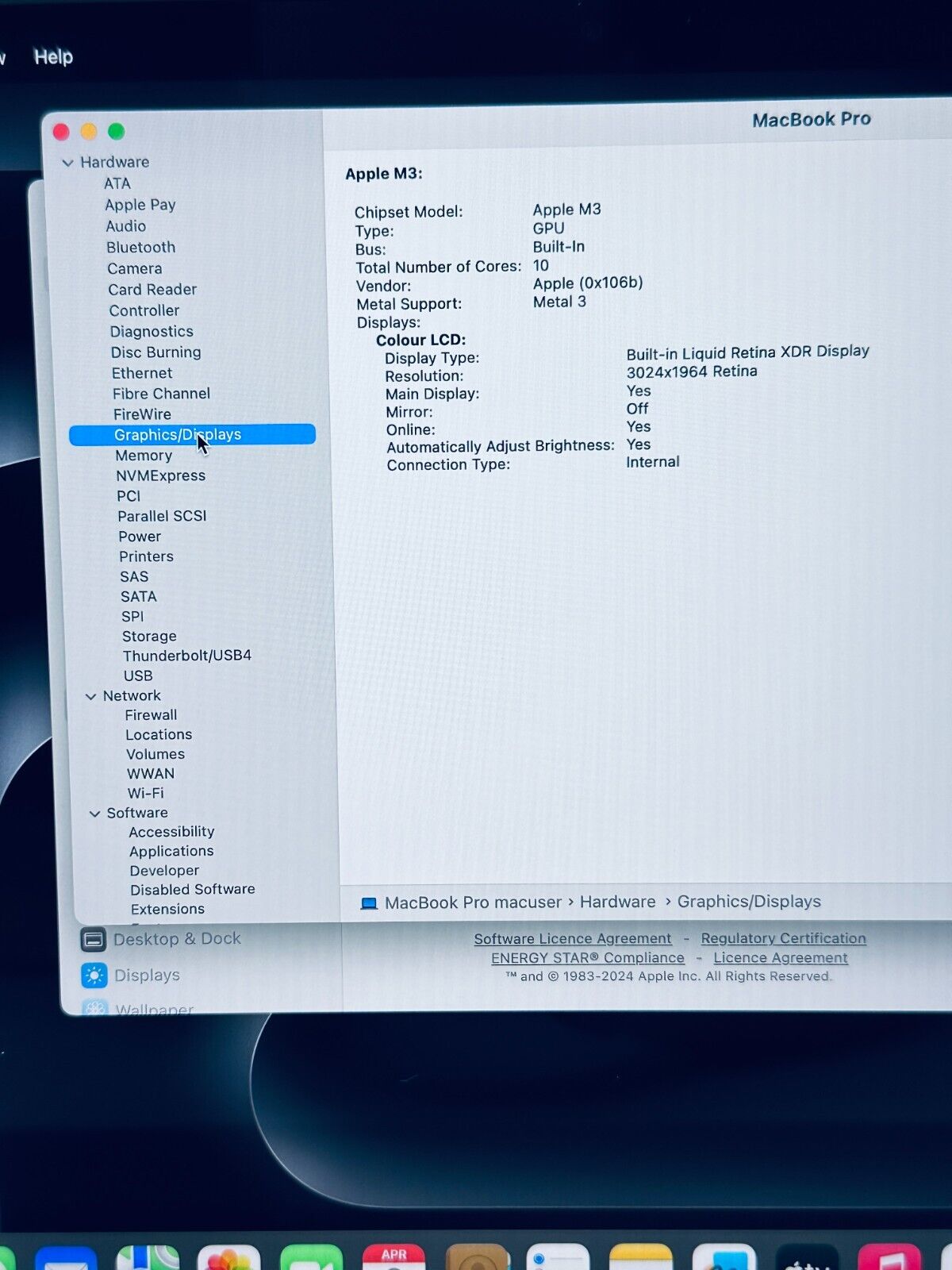Viewport: 952px width, 1270px height.
Task: Select Thunderbolt/USB4 in the sidebar
Action: 187,656
